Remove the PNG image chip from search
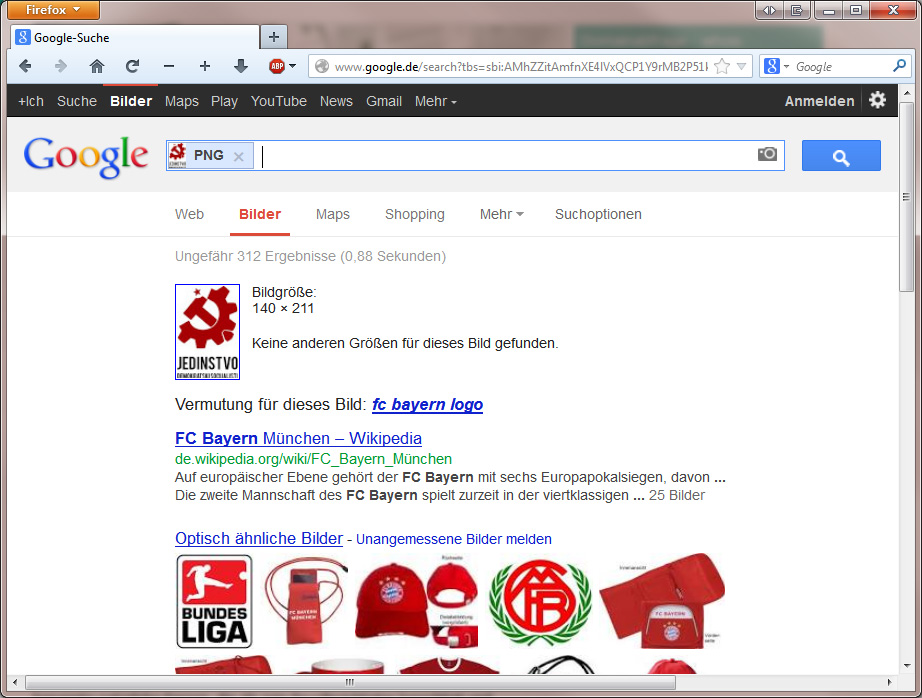This screenshot has width=922, height=698. tap(238, 156)
